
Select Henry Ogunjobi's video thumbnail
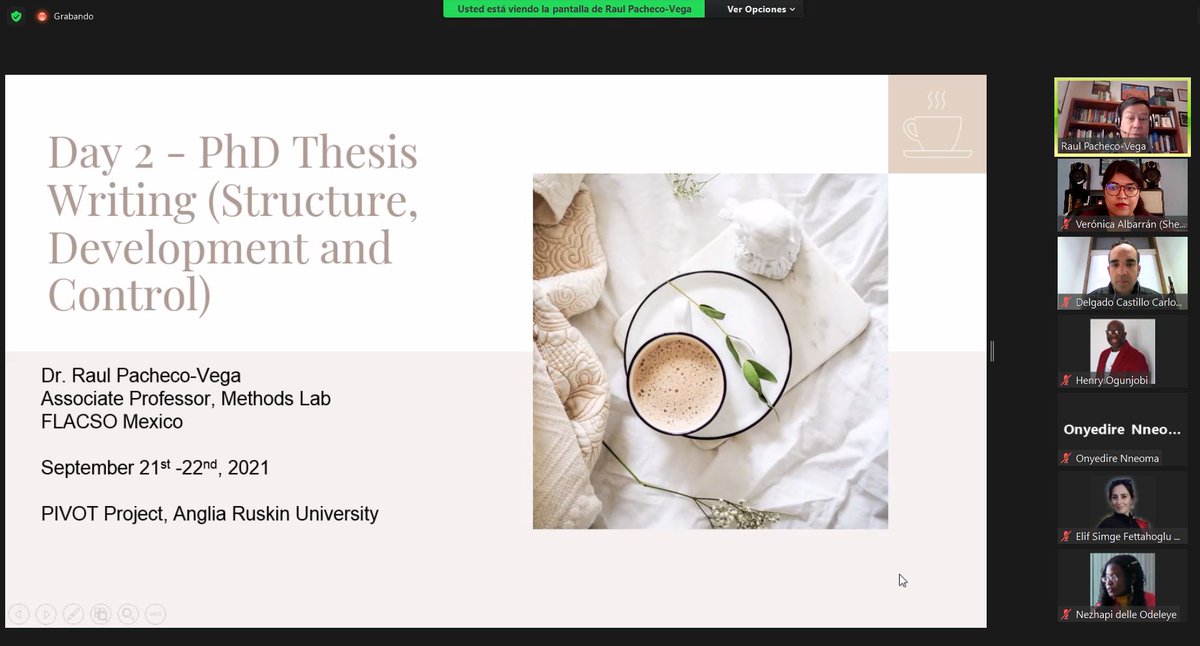coord(1123,352)
